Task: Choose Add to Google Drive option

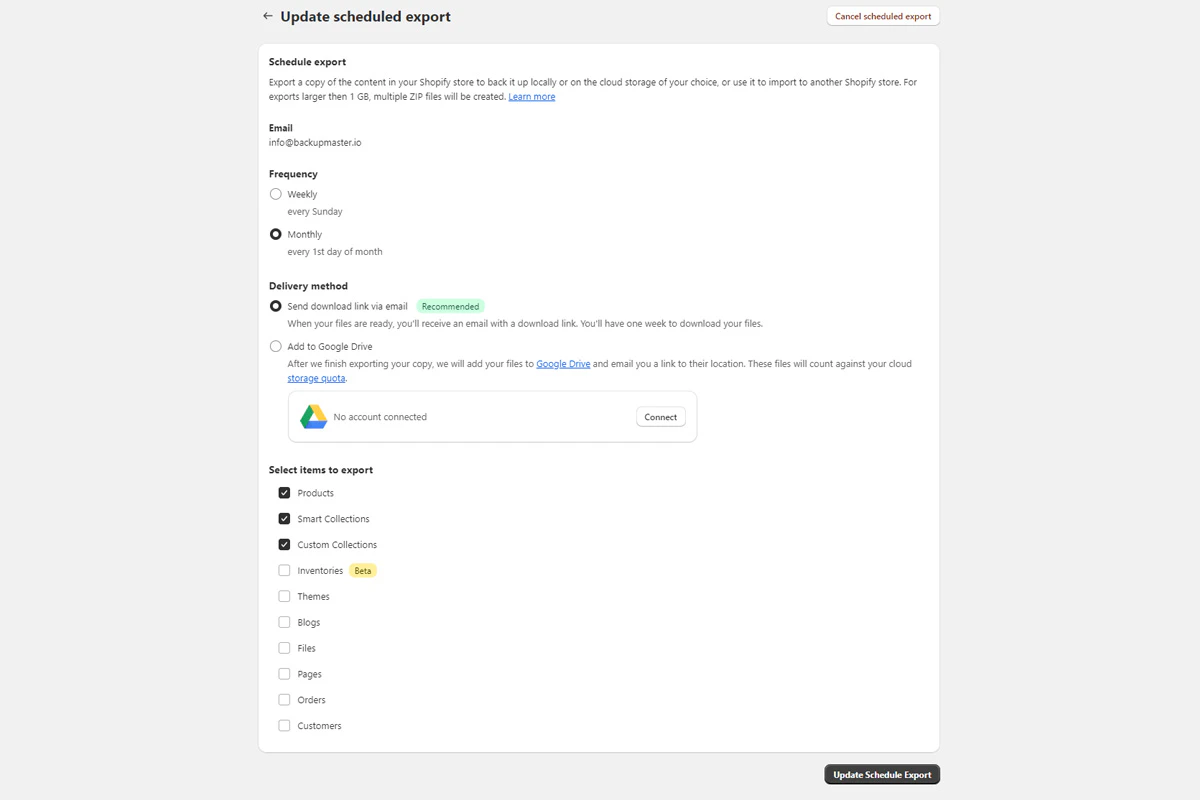Action: (276, 346)
